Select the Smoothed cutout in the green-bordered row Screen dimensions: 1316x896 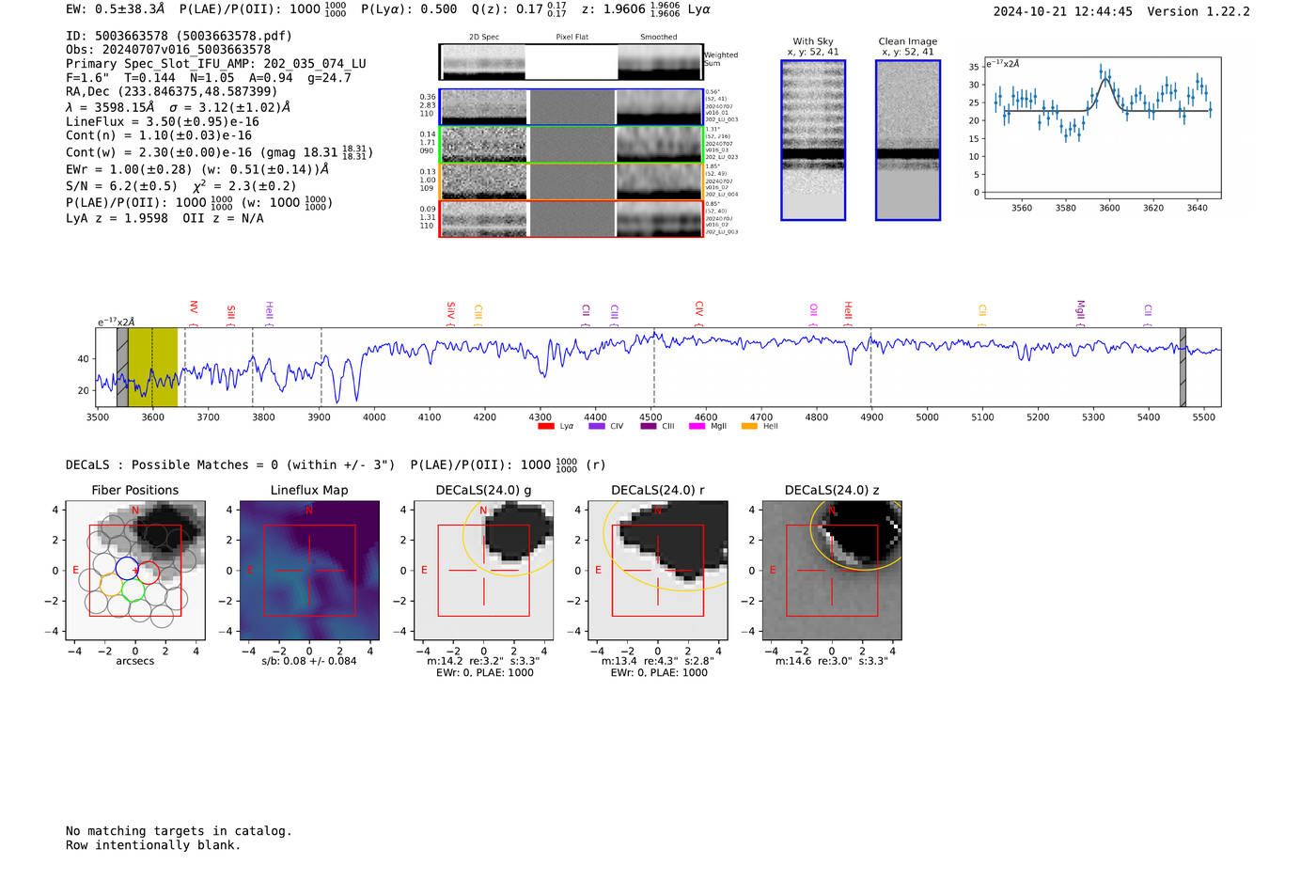(x=659, y=145)
